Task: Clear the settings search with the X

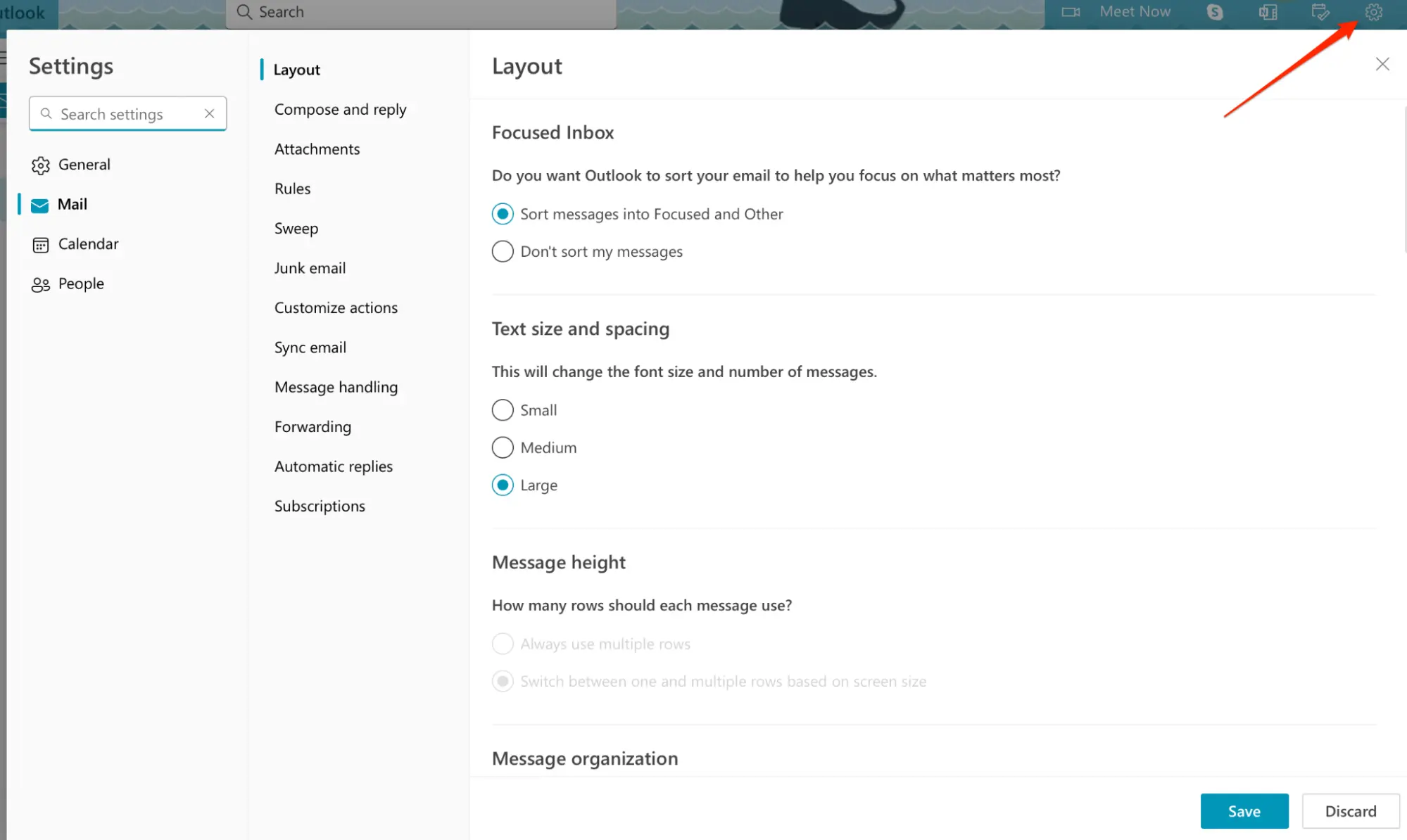Action: tap(209, 113)
